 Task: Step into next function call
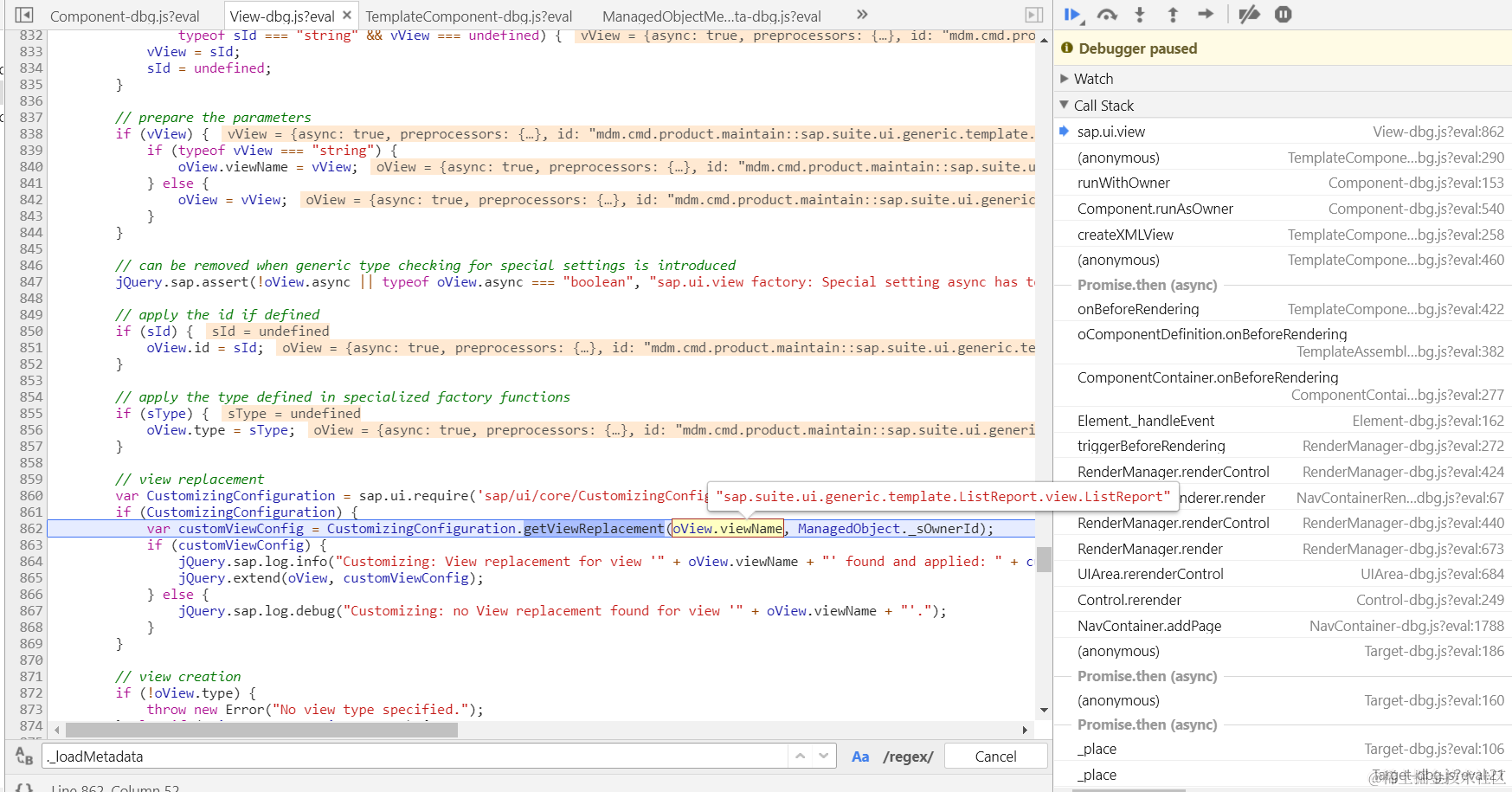click(x=1140, y=15)
